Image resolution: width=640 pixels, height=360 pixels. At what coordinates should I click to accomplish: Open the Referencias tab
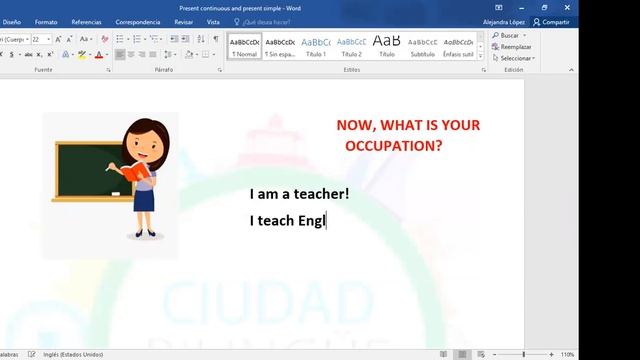point(86,22)
